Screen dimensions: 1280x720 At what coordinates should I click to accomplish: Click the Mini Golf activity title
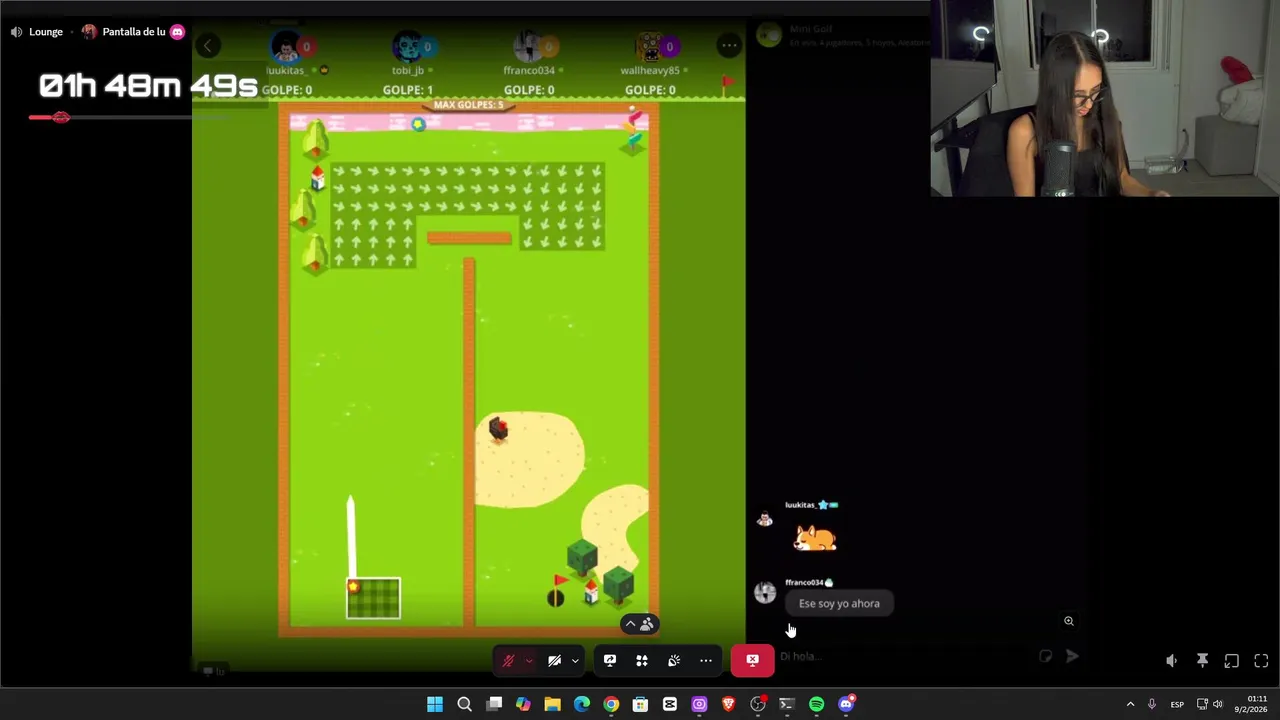(810, 29)
